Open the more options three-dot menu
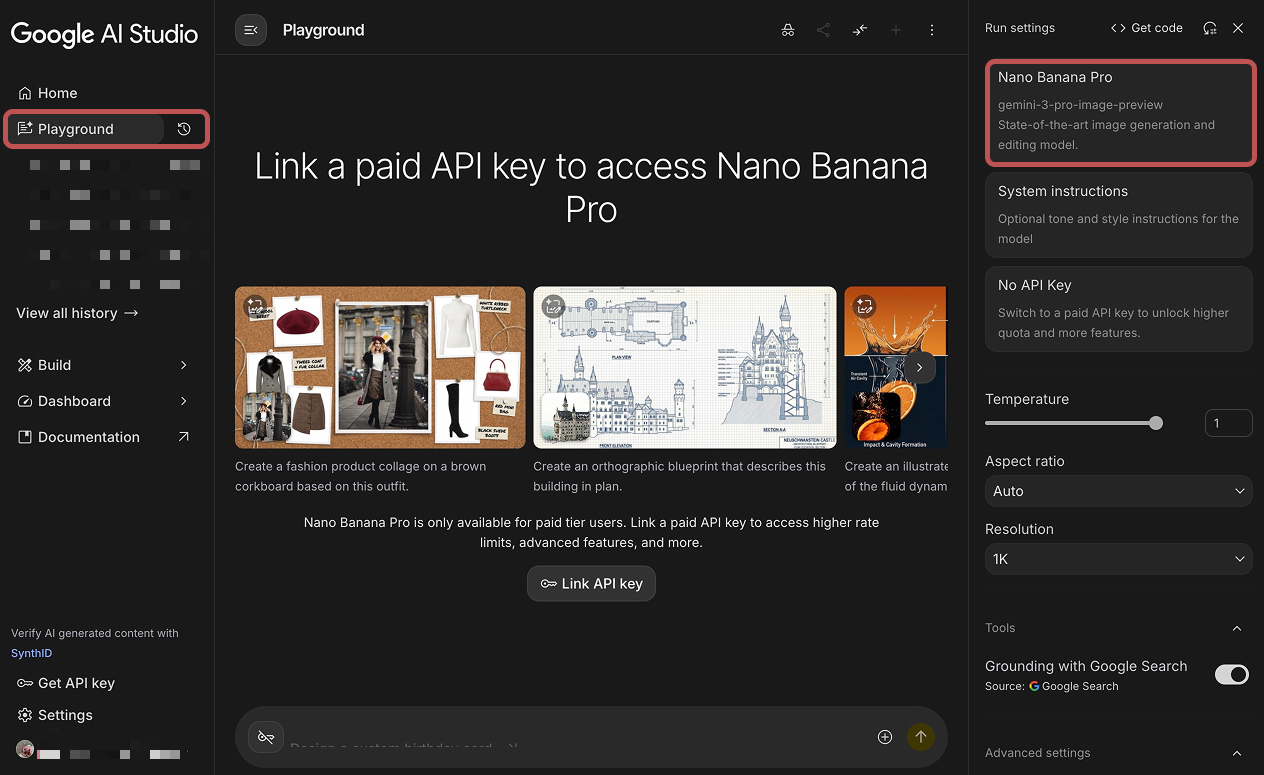Viewport: 1264px width, 775px height. click(x=931, y=30)
